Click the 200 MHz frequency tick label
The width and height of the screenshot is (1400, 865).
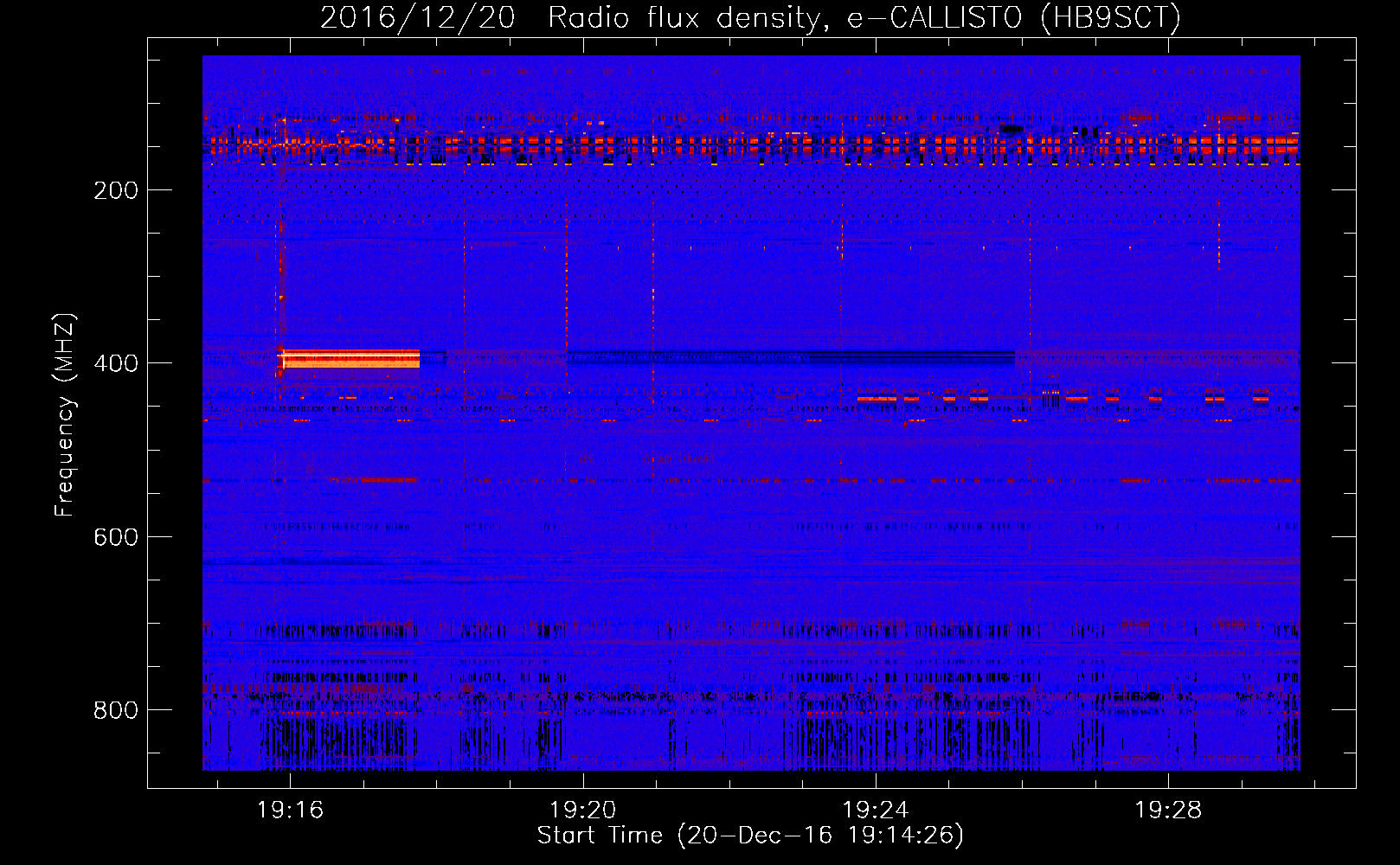point(116,190)
